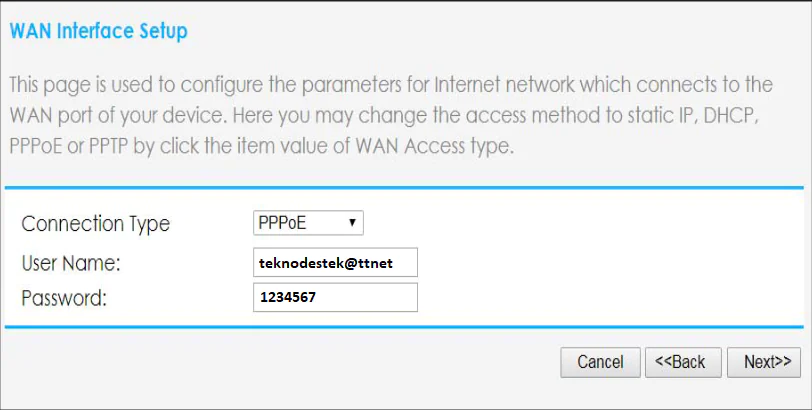Focus the Password input field
This screenshot has width=812, height=410.
pos(336,297)
